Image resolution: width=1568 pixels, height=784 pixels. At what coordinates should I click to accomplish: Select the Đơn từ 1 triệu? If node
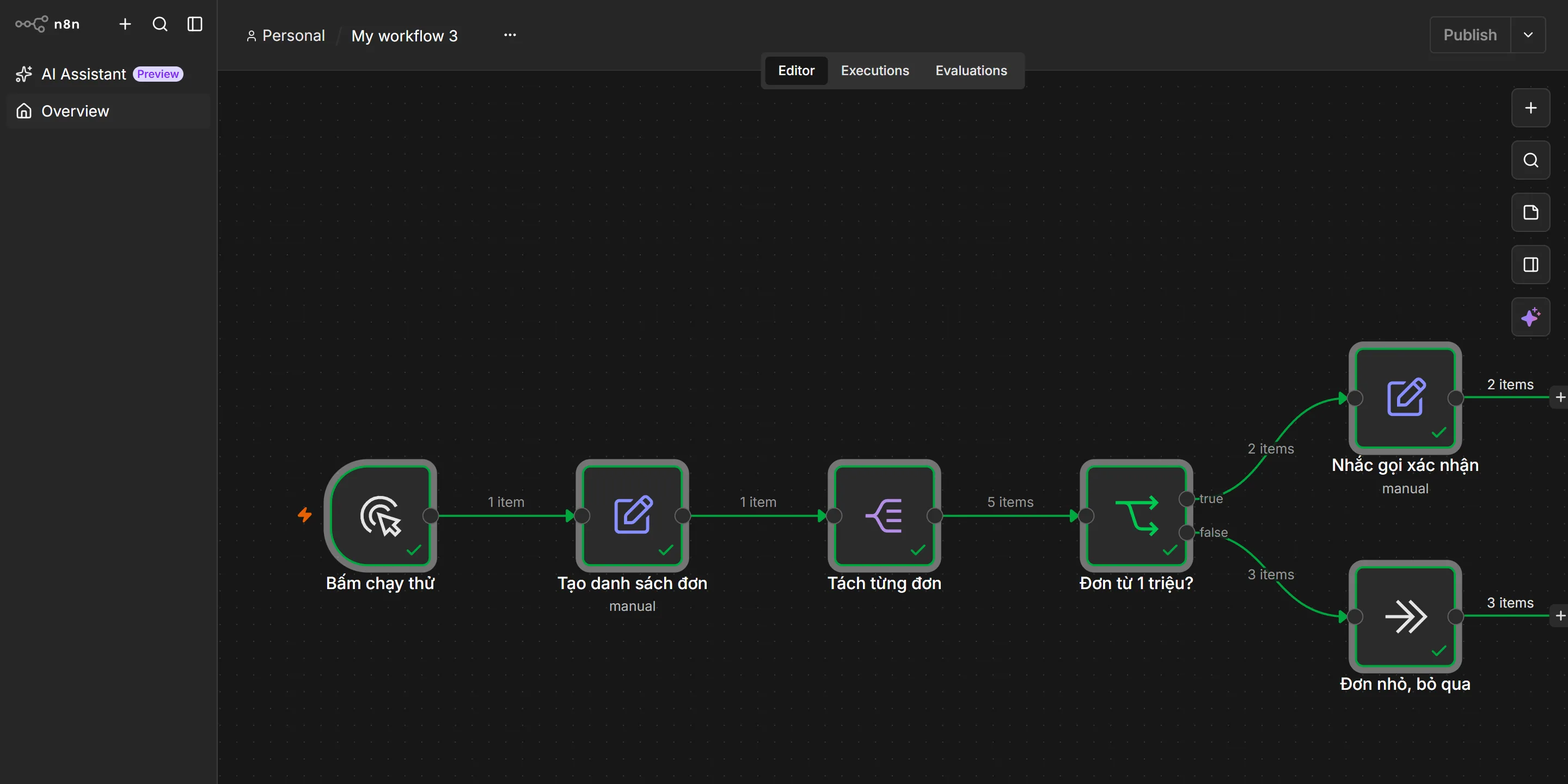point(1136,516)
